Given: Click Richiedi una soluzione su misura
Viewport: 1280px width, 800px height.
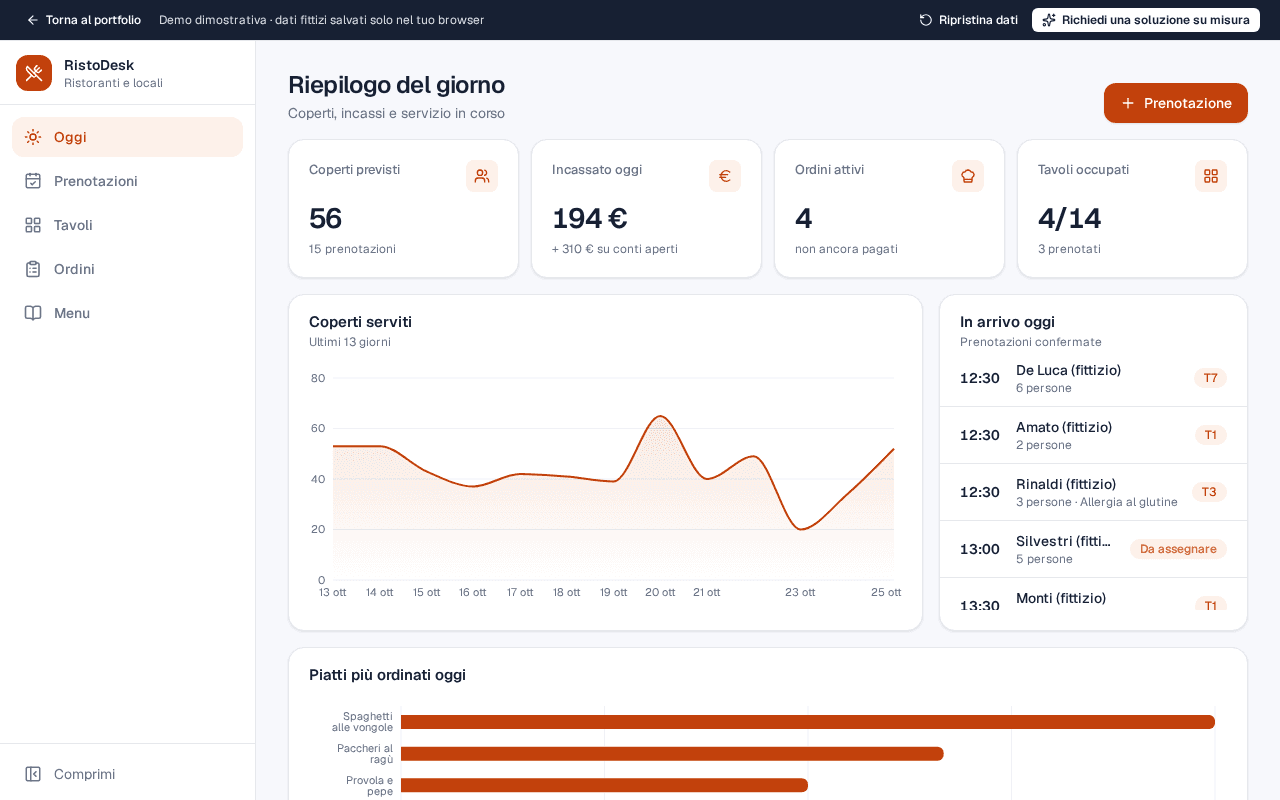Looking at the screenshot, I should tap(1146, 20).
